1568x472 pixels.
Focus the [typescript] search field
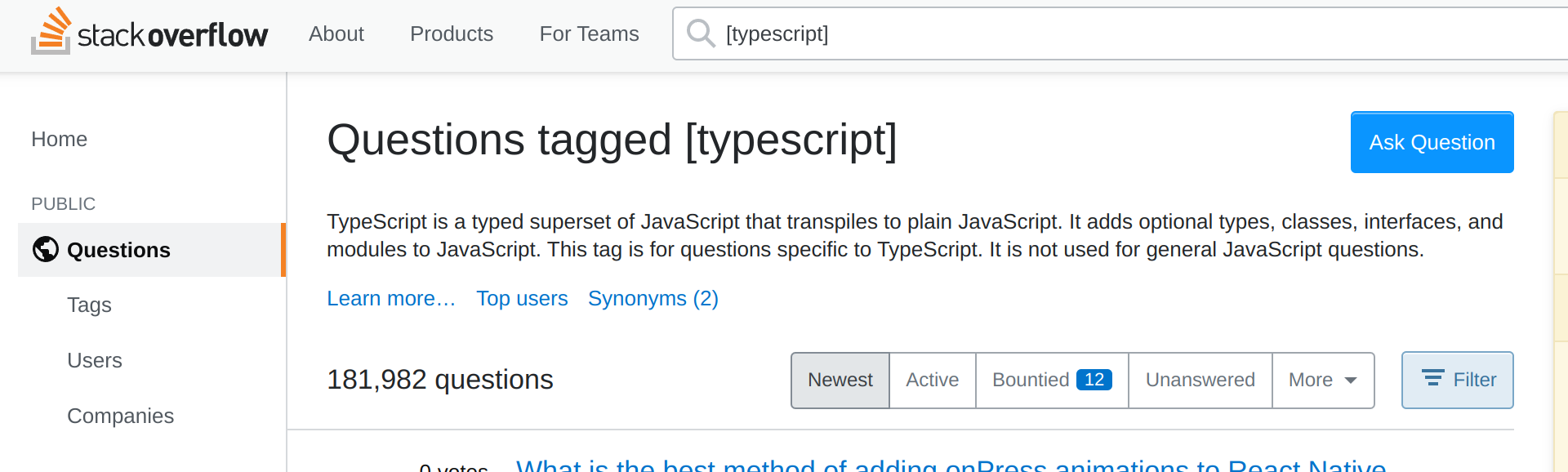click(1120, 33)
